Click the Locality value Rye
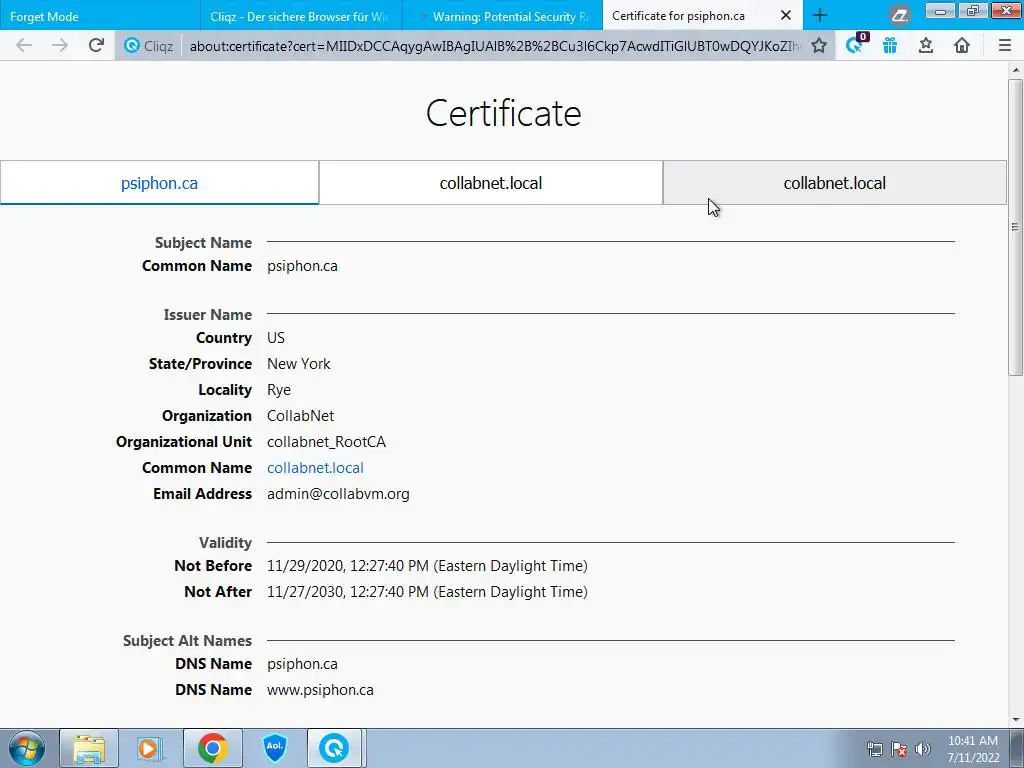1024x768 pixels. point(279,390)
